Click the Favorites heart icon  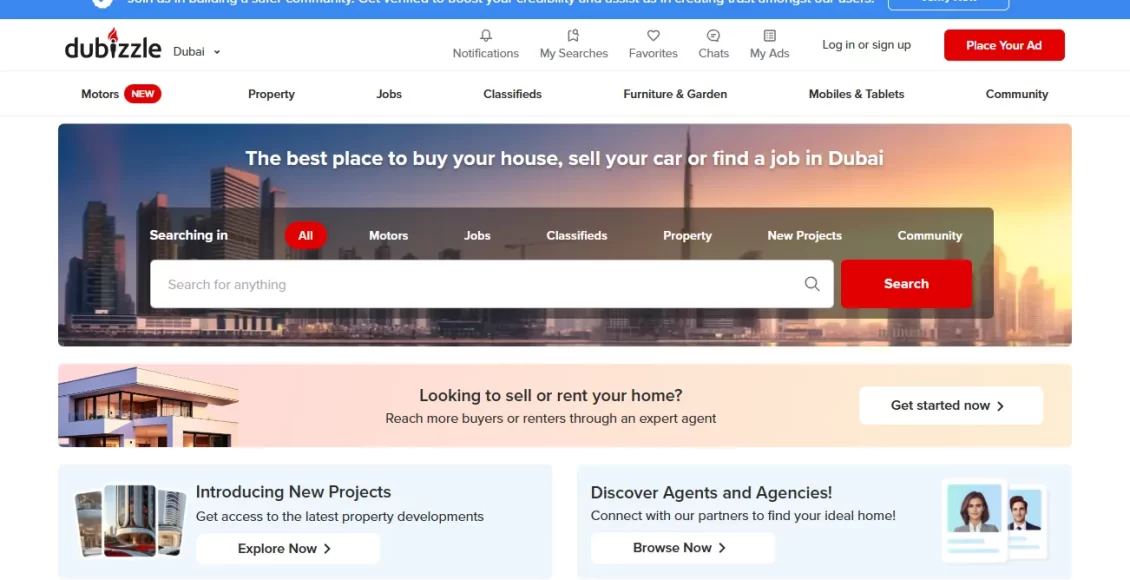pos(653,36)
